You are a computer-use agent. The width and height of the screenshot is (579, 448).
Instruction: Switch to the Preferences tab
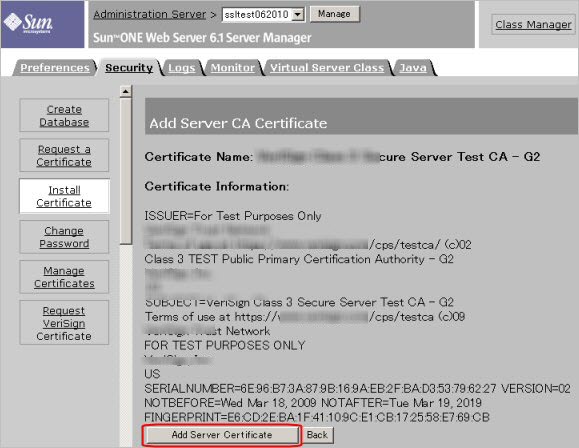coord(55,68)
